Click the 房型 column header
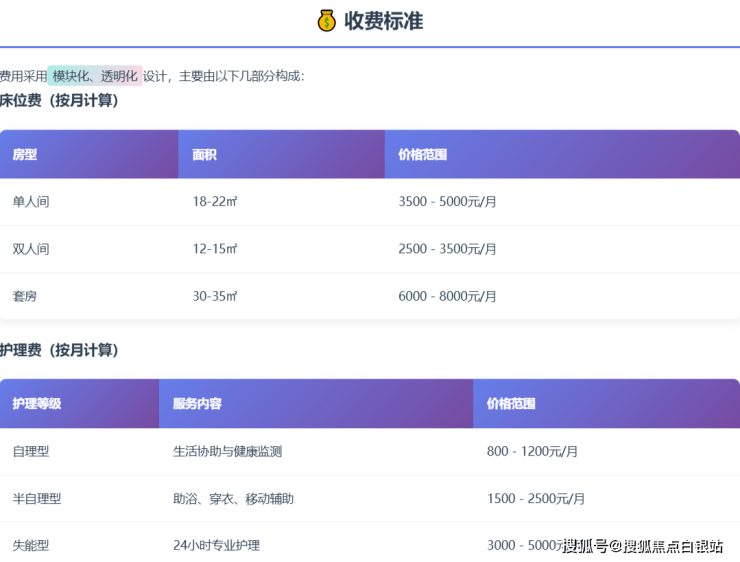Image resolution: width=740 pixels, height=562 pixels. 25,155
